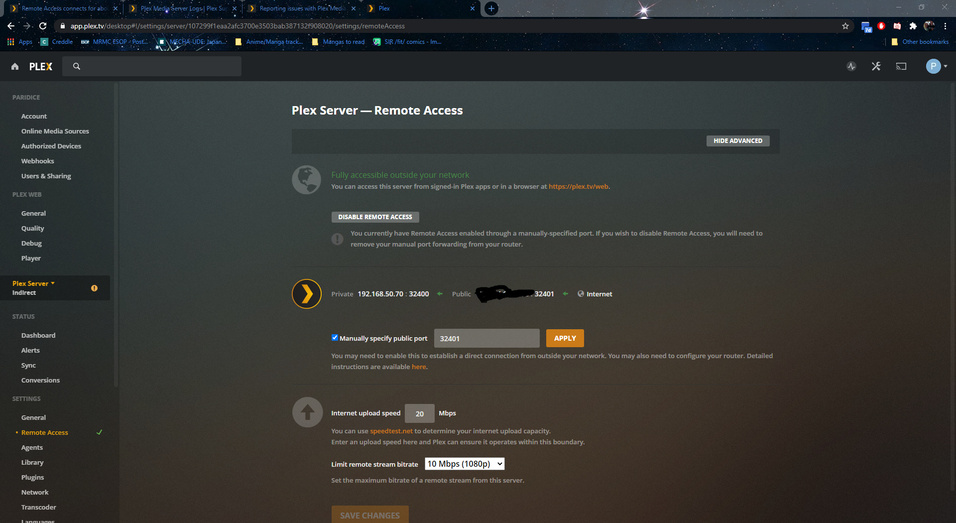Viewport: 956px width, 523px height.
Task: Open Library settings in sidebar
Action: coord(32,463)
